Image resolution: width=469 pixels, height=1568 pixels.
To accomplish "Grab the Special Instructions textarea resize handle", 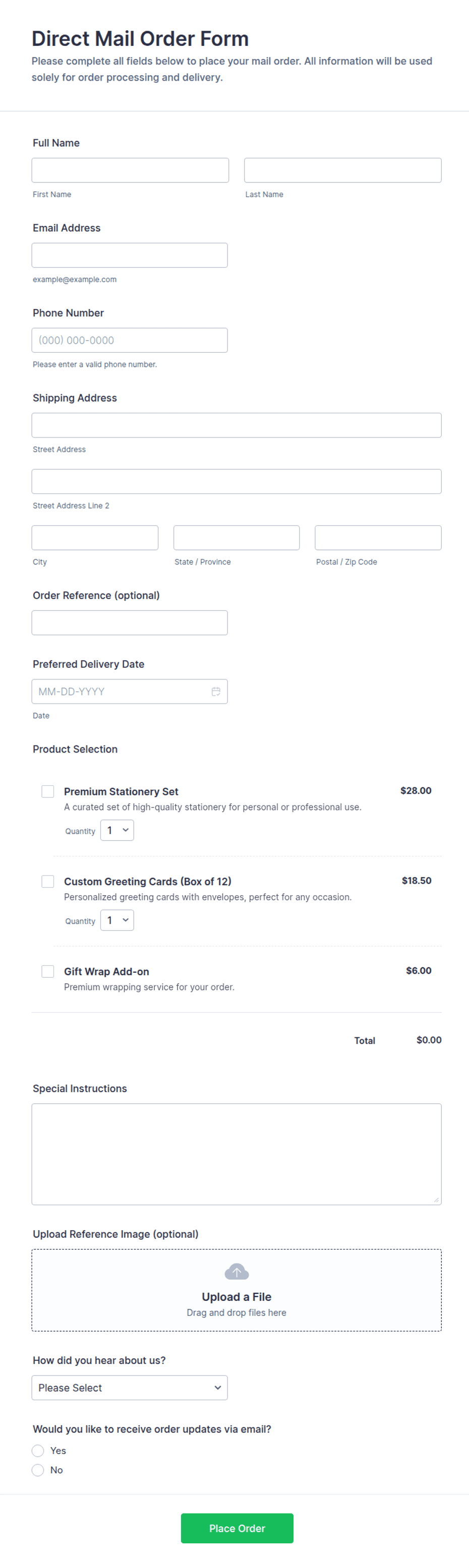I will coord(436,1200).
